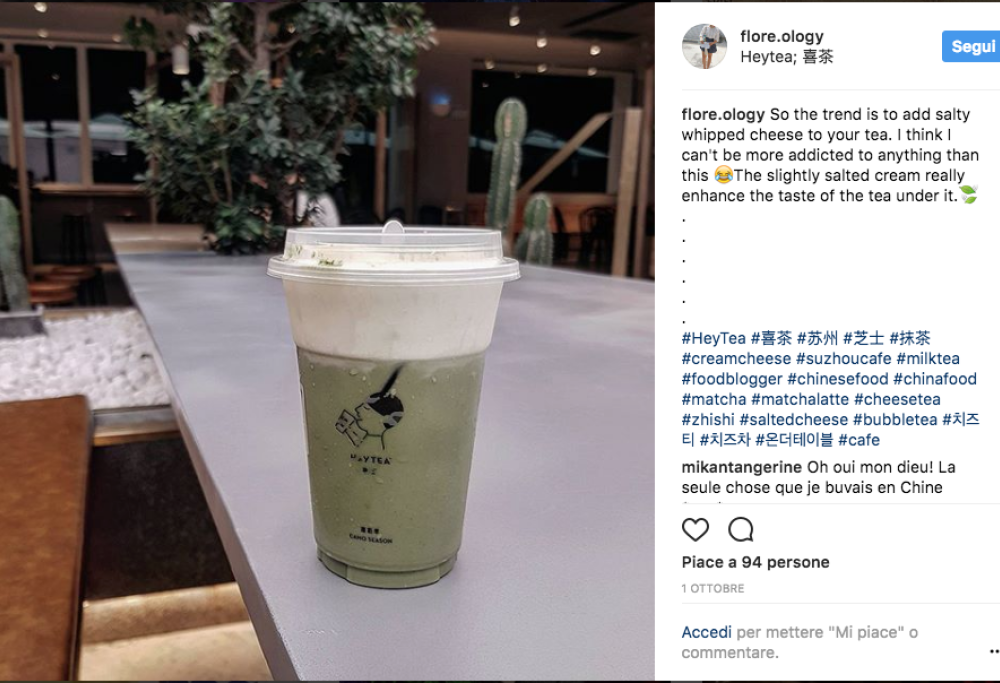Viewport: 1000px width, 683px height.
Task: Open flore.ology profile picture avatar
Action: point(704,46)
